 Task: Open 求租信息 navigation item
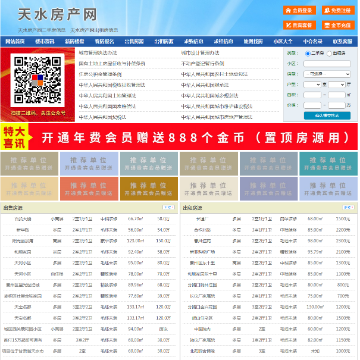point(223,42)
